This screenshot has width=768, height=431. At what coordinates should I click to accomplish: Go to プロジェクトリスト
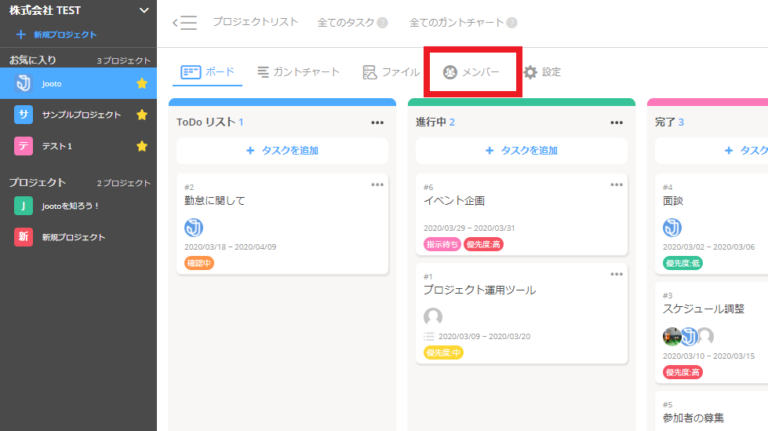pos(255,22)
